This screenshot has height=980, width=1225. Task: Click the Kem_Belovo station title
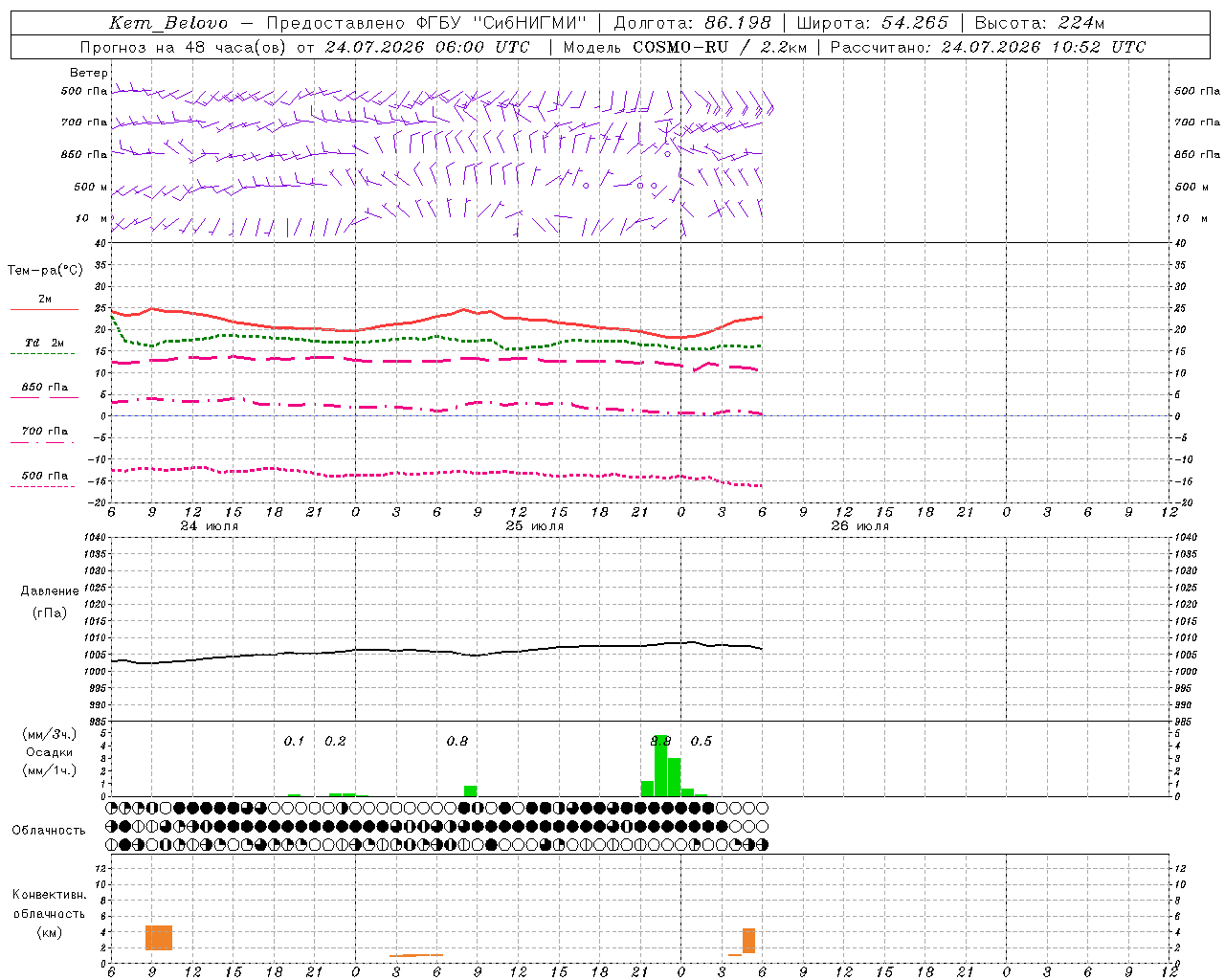[169, 23]
